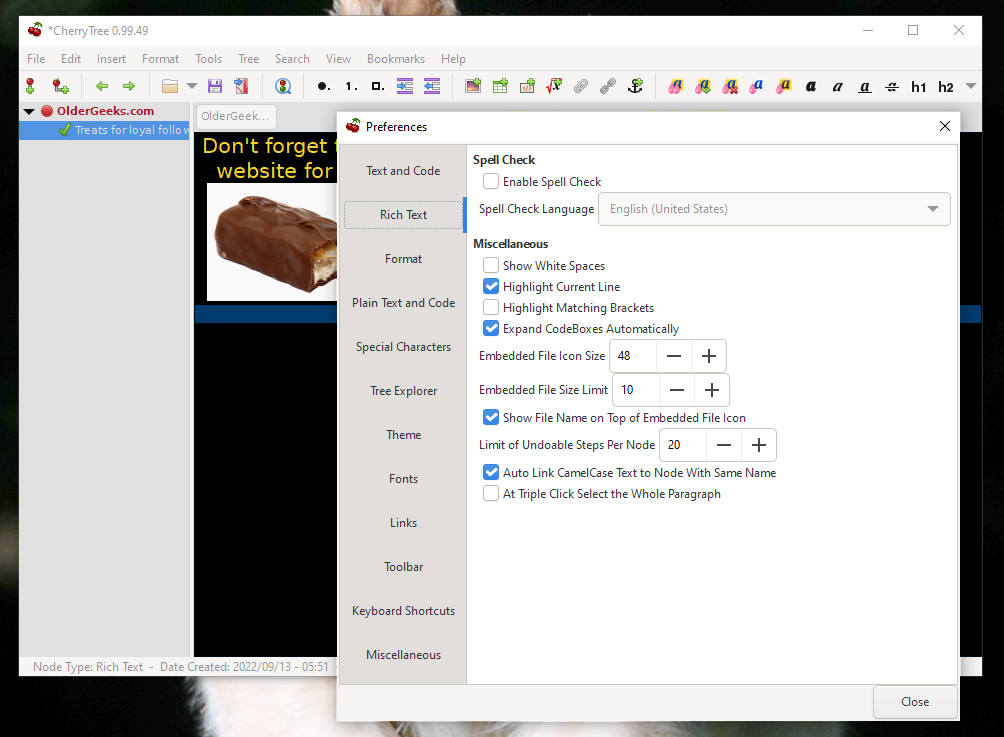Uncheck Expand CodeBoxes Automatically
This screenshot has width=1004, height=737.
491,328
